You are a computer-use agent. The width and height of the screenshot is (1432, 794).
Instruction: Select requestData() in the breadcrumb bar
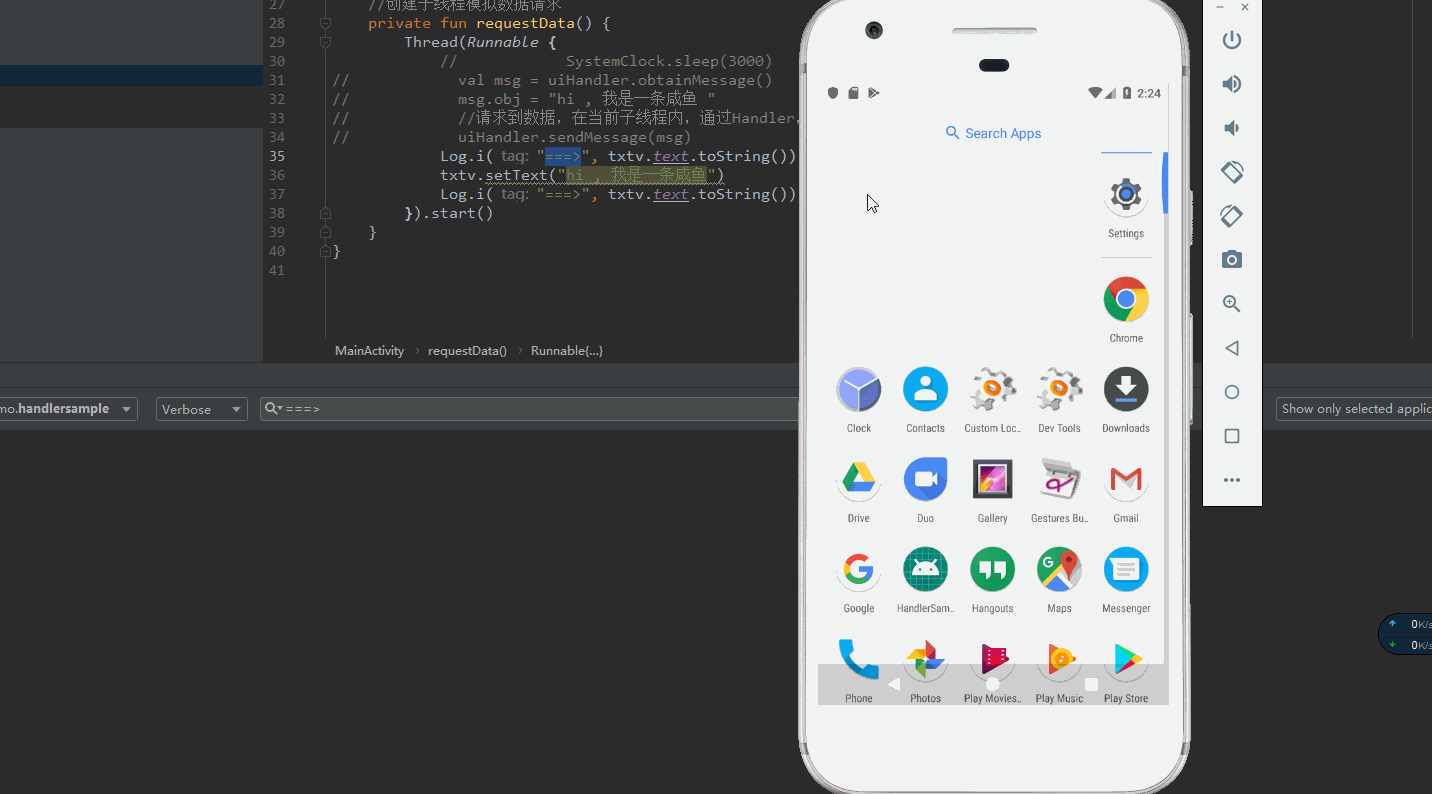click(467, 350)
